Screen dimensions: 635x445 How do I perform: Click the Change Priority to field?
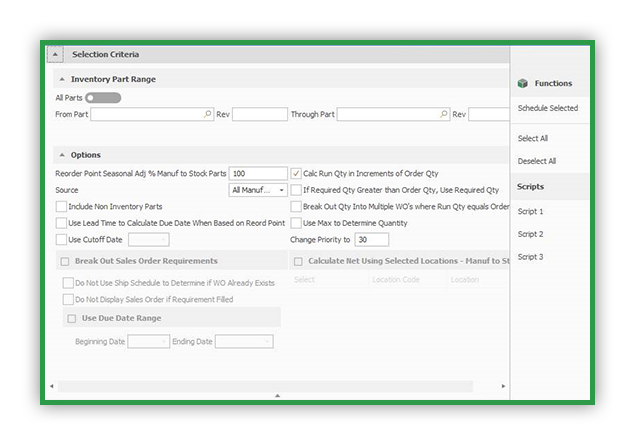(371, 240)
